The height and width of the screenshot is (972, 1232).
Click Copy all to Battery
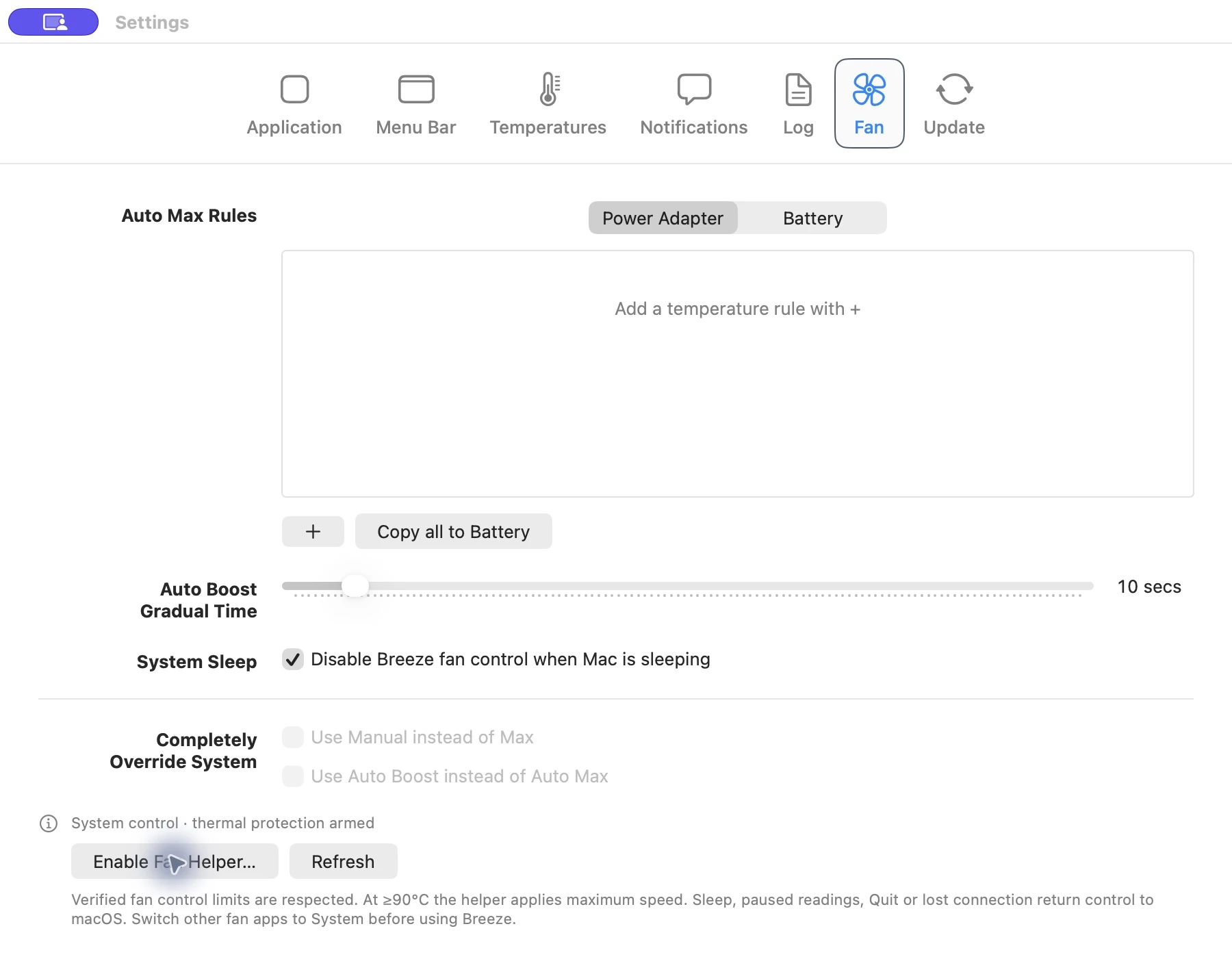pyautogui.click(x=453, y=531)
